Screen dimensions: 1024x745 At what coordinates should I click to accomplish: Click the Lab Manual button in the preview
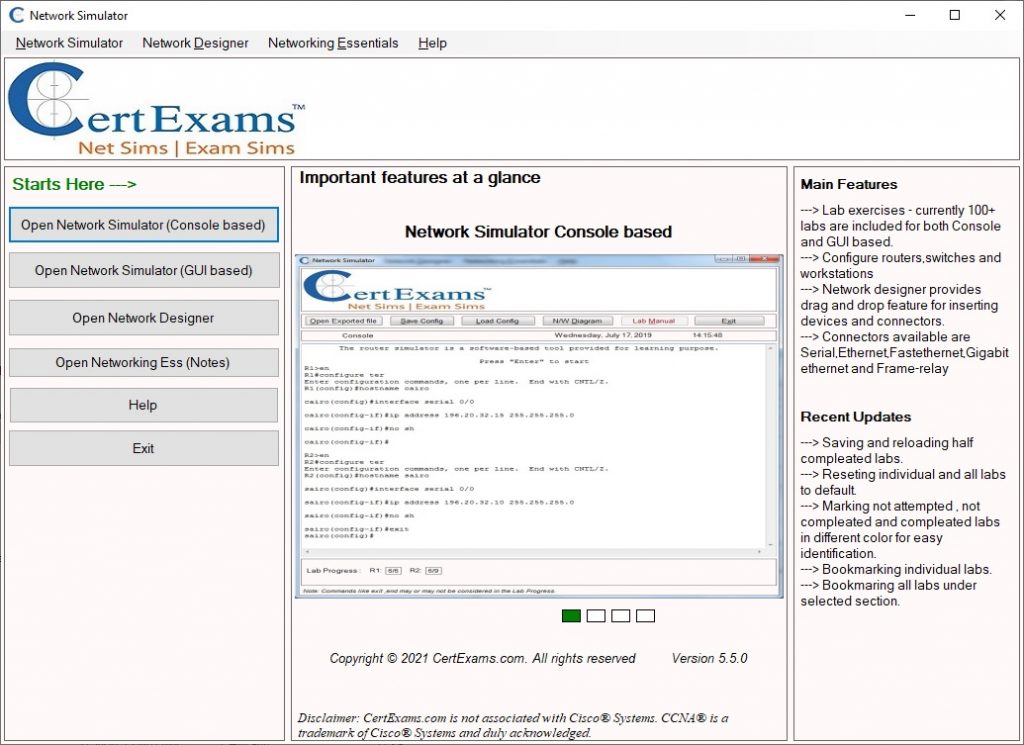[653, 320]
